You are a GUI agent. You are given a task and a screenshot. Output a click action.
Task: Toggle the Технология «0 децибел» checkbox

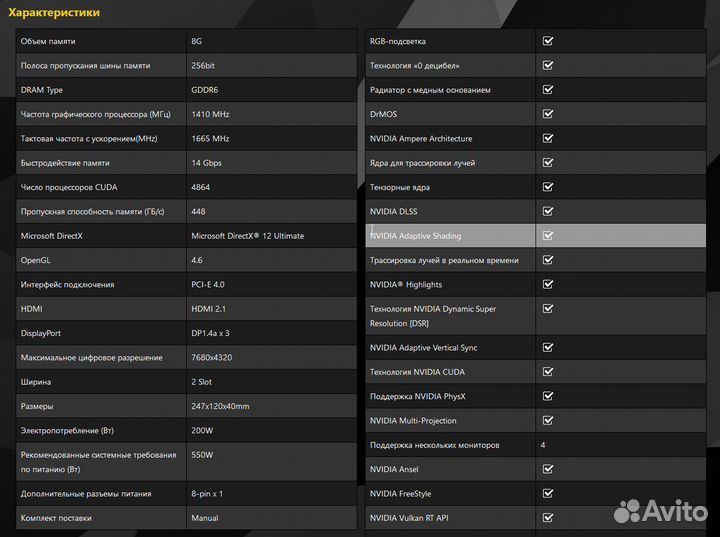click(x=547, y=65)
